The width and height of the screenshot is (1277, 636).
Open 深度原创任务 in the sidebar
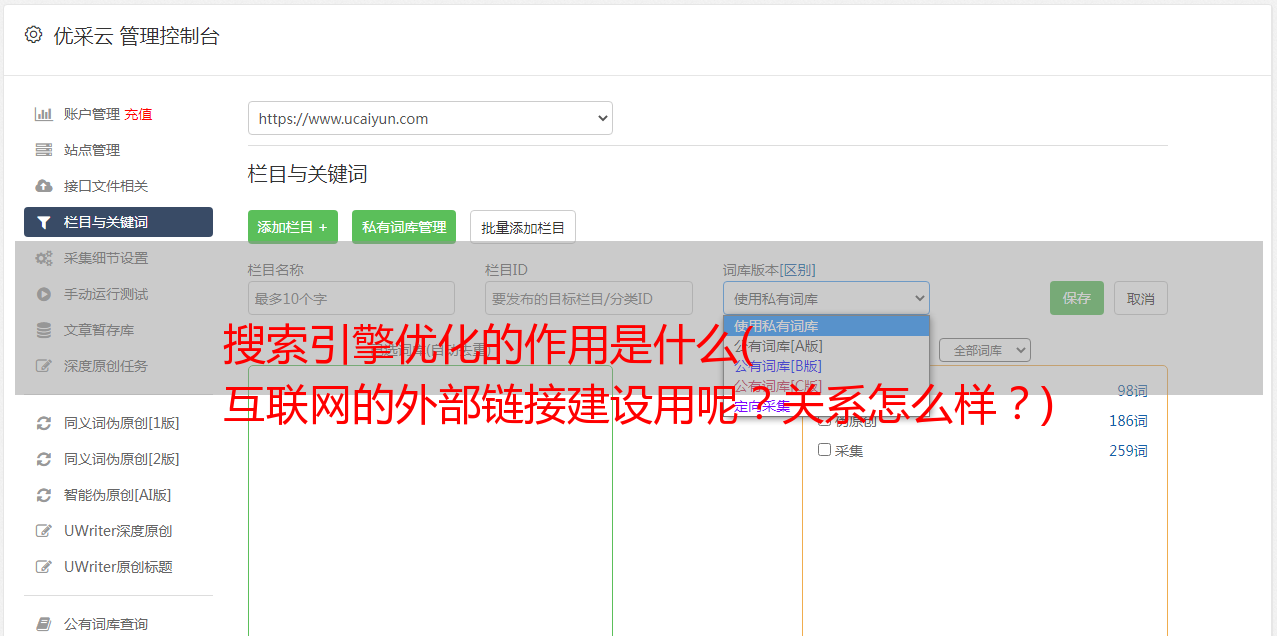point(106,366)
